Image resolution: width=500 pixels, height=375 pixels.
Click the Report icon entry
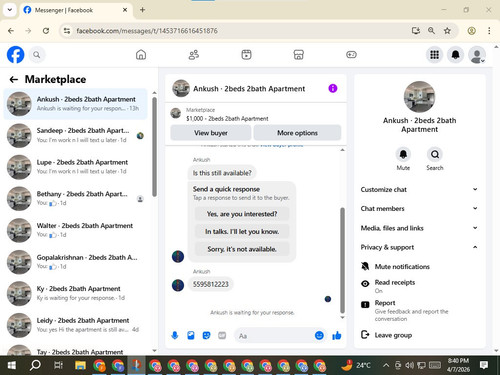pos(365,304)
